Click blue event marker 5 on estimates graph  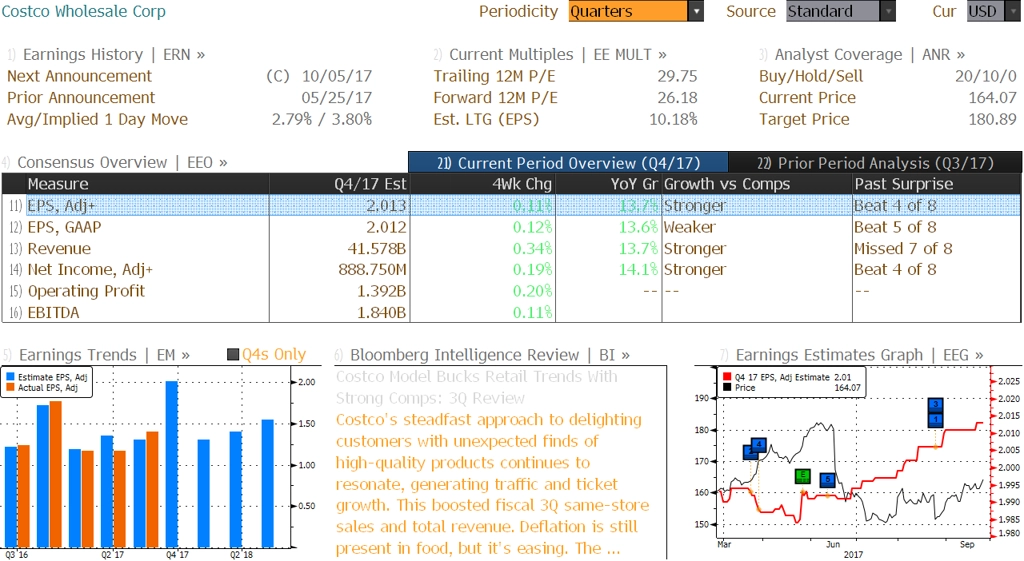pyautogui.click(x=827, y=480)
